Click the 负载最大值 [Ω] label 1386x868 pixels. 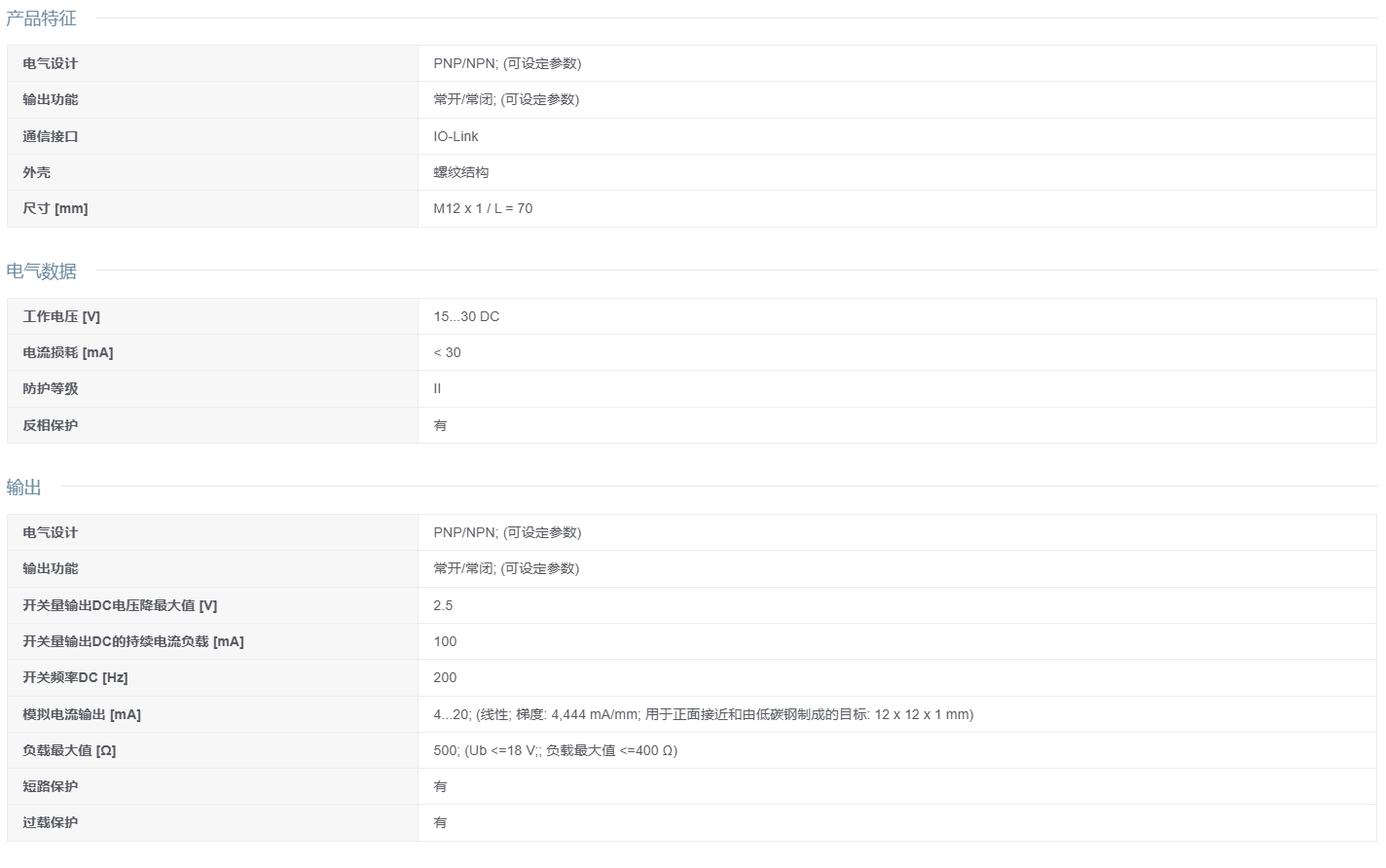click(x=69, y=750)
